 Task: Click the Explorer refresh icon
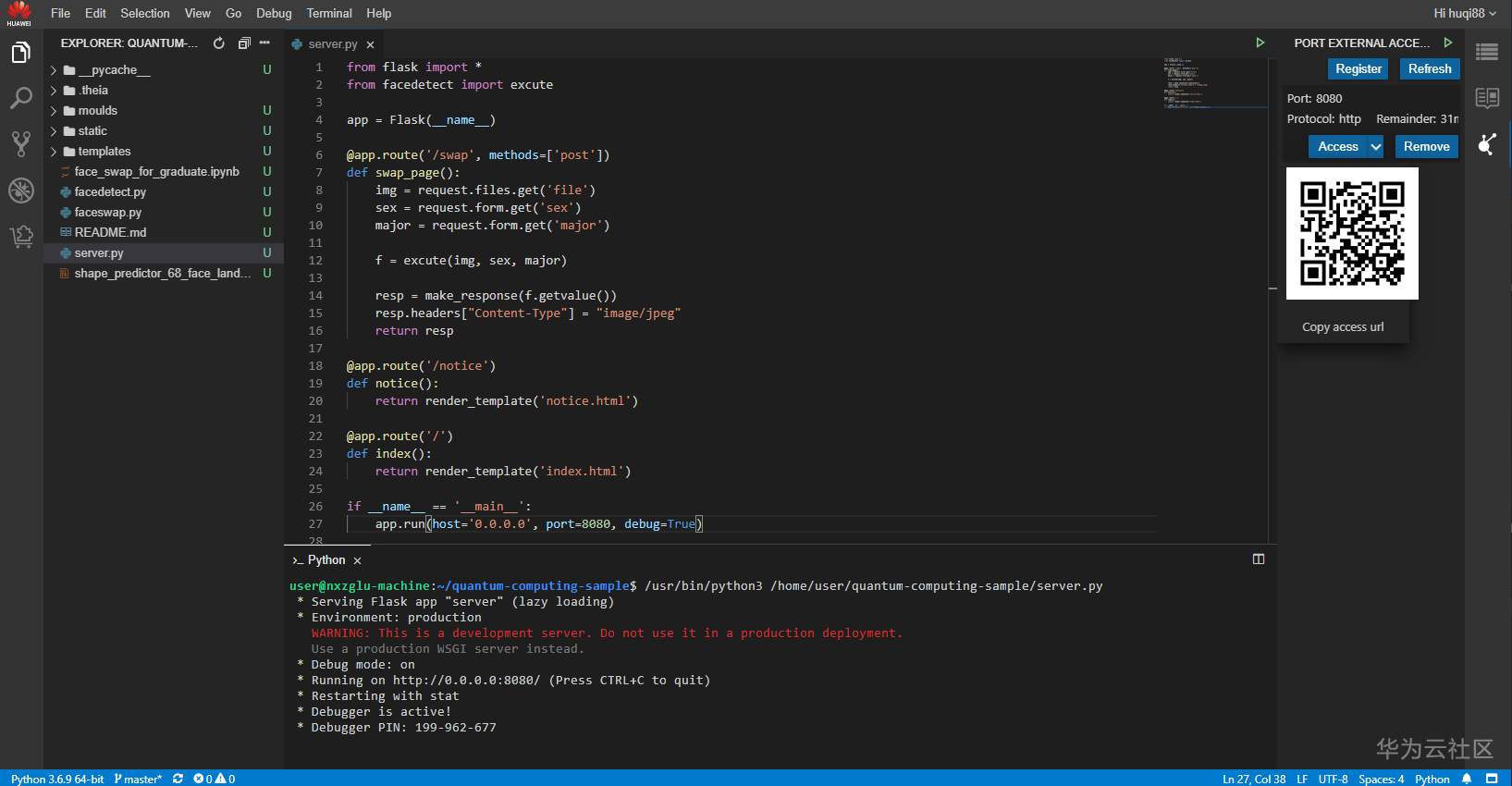click(x=219, y=43)
